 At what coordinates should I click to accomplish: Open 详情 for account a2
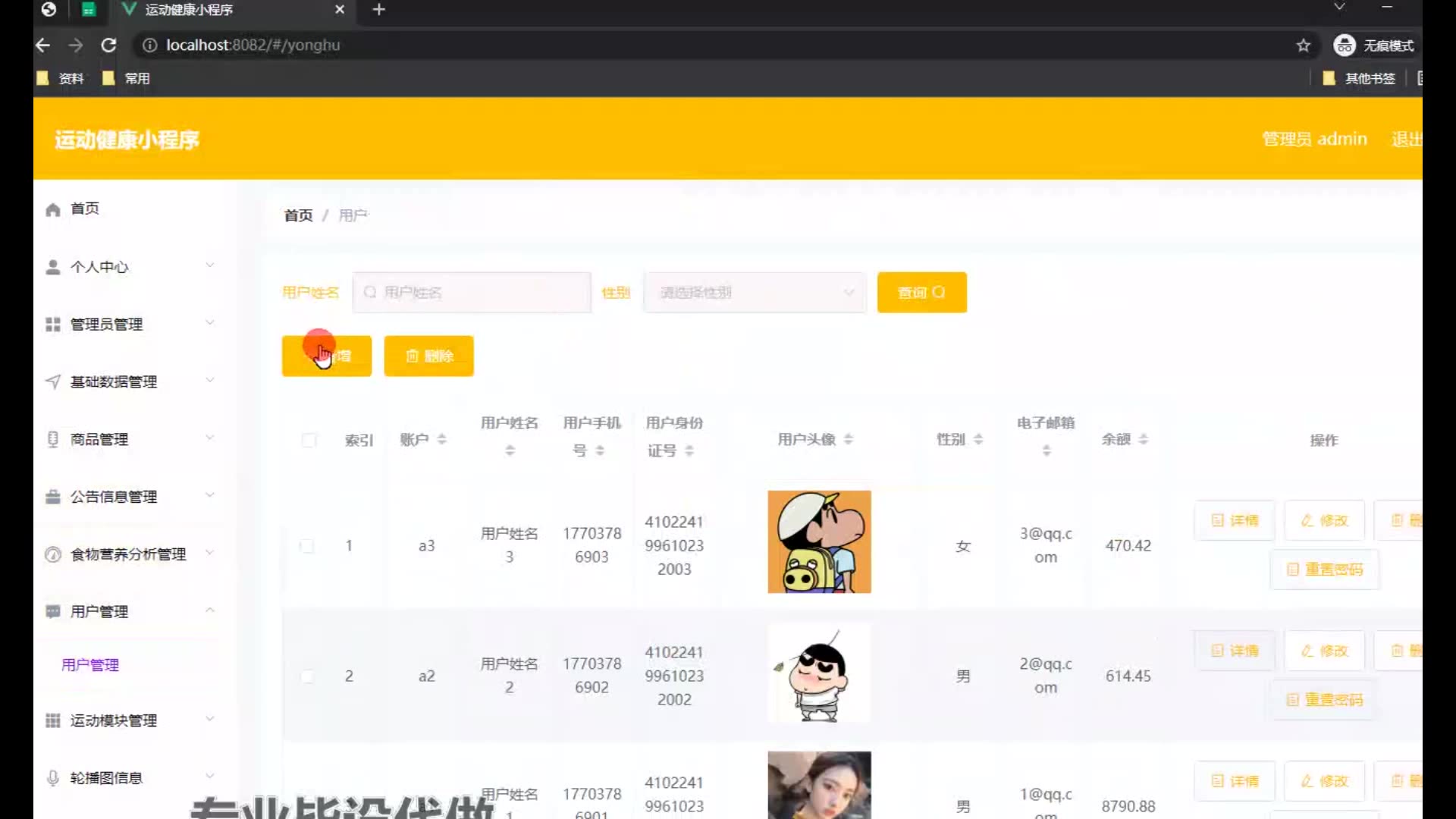pos(1235,651)
